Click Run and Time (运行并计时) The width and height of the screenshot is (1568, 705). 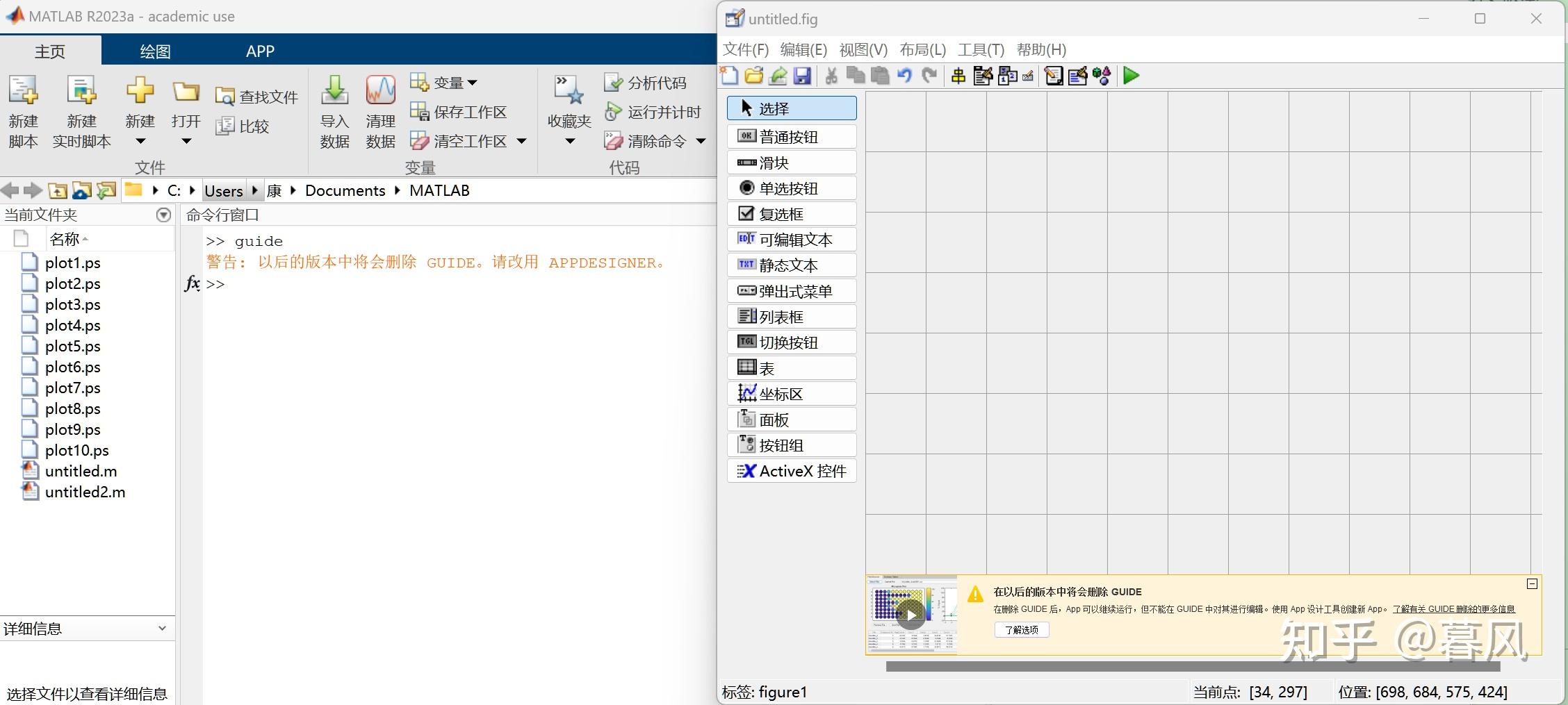click(653, 112)
